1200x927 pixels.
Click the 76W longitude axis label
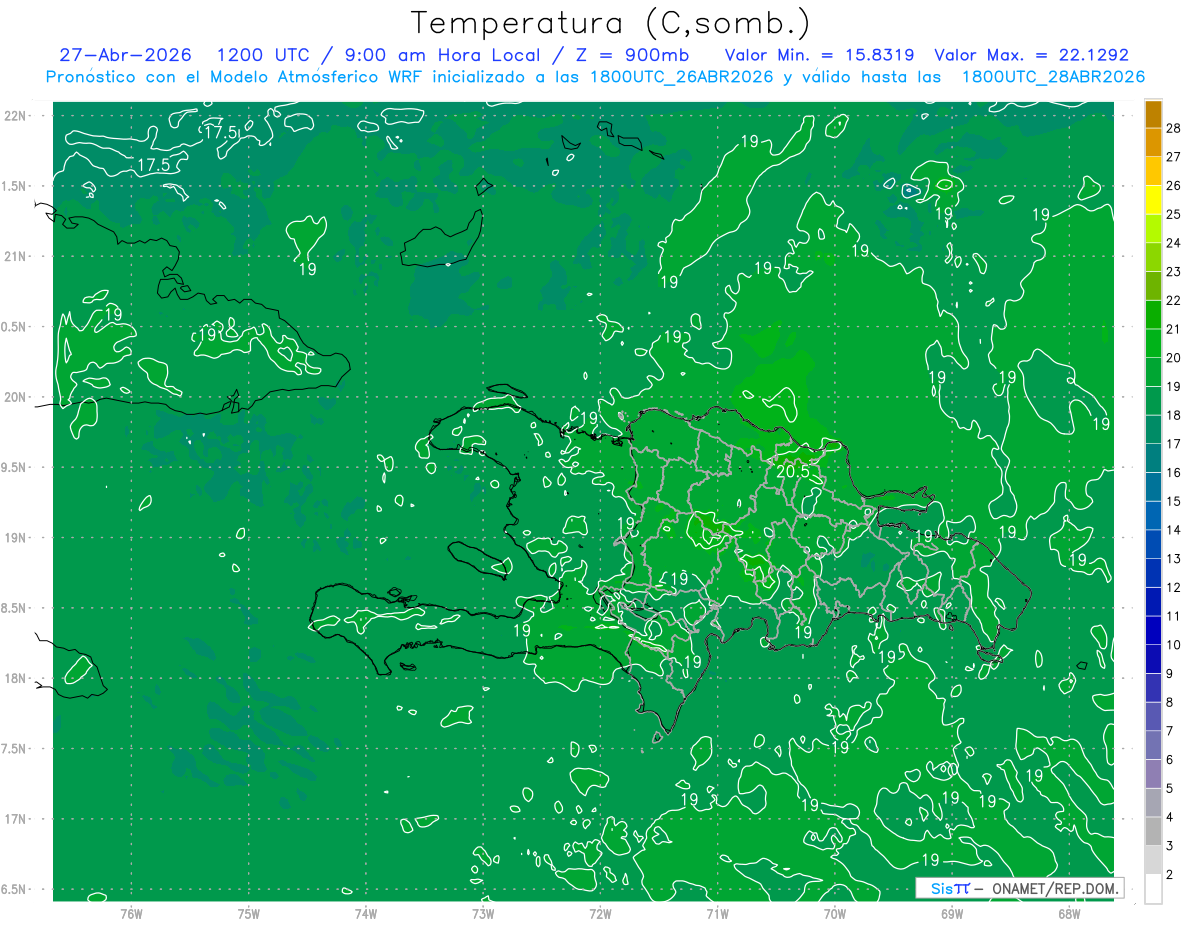coord(131,913)
